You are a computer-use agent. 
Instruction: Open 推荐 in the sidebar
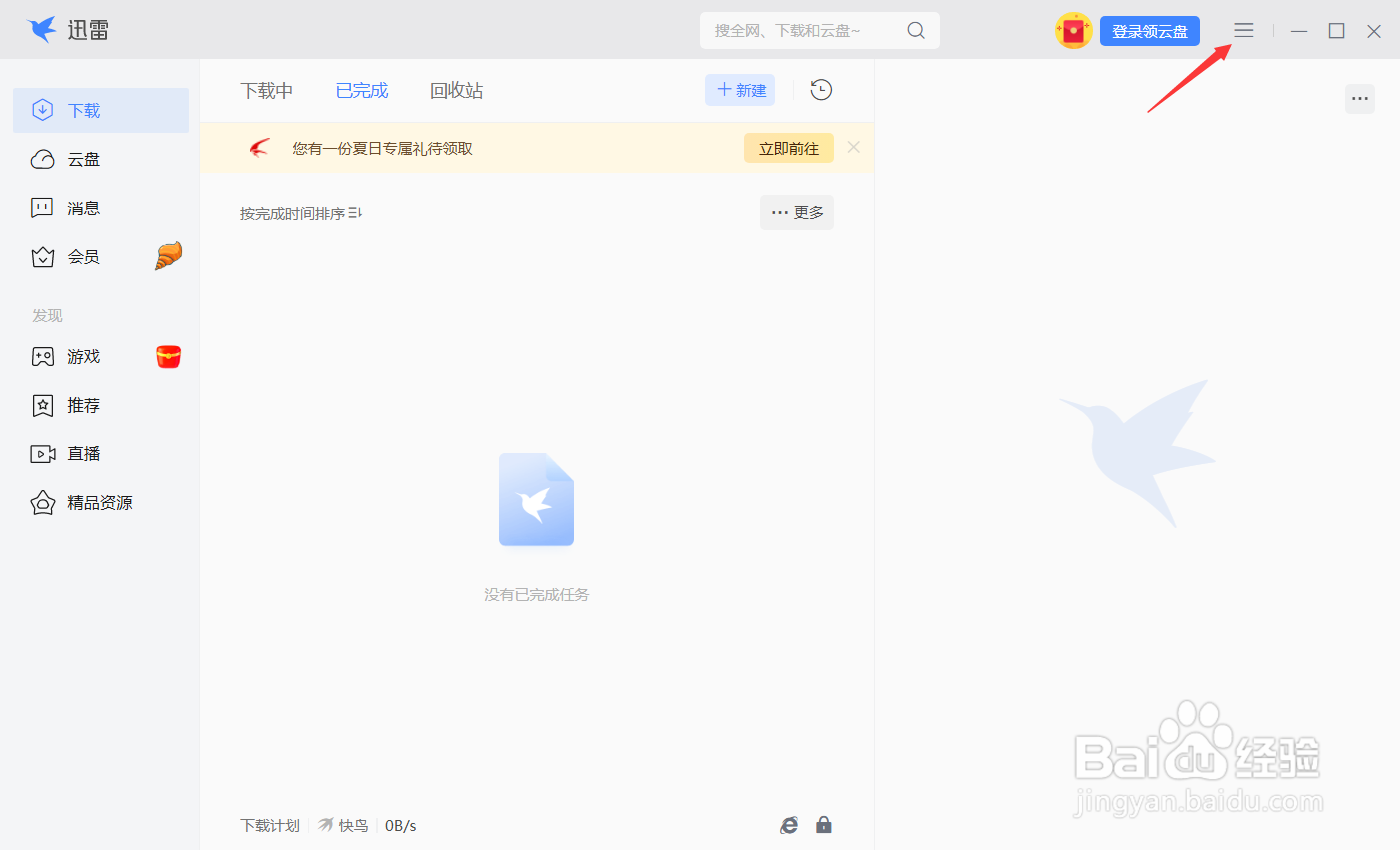click(101, 405)
